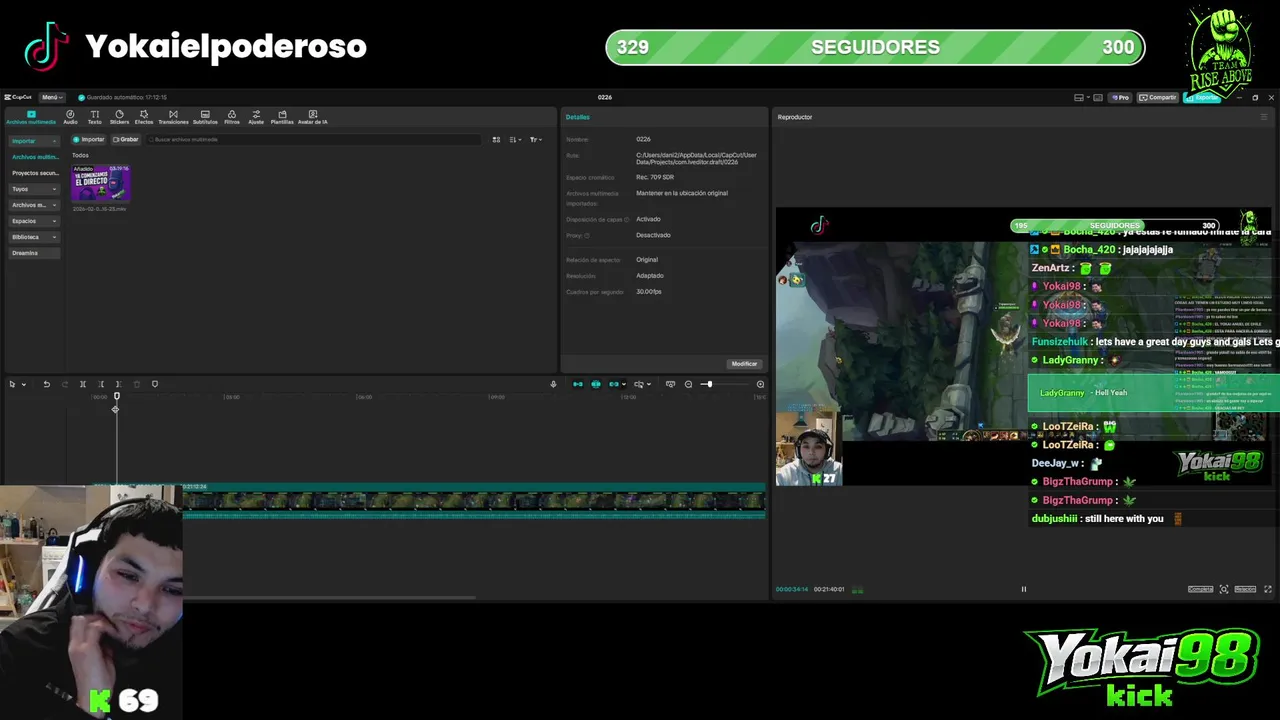Switch media view to grid layout icon
This screenshot has height=720, width=1280.
[496, 139]
